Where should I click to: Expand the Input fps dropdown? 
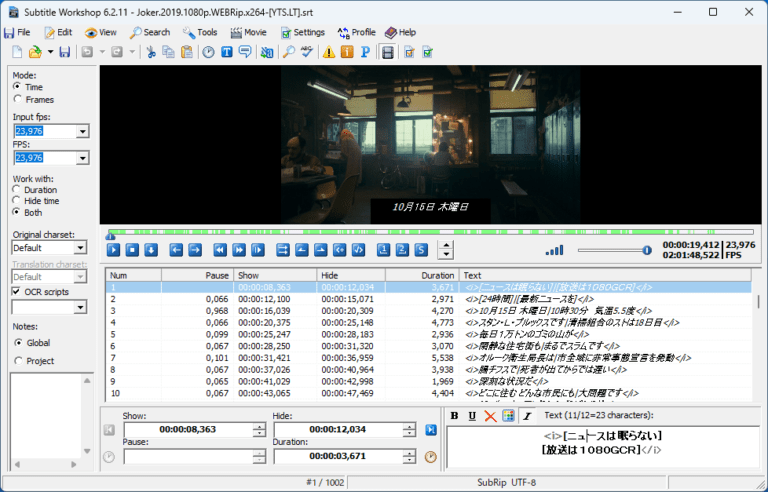tap(82, 131)
